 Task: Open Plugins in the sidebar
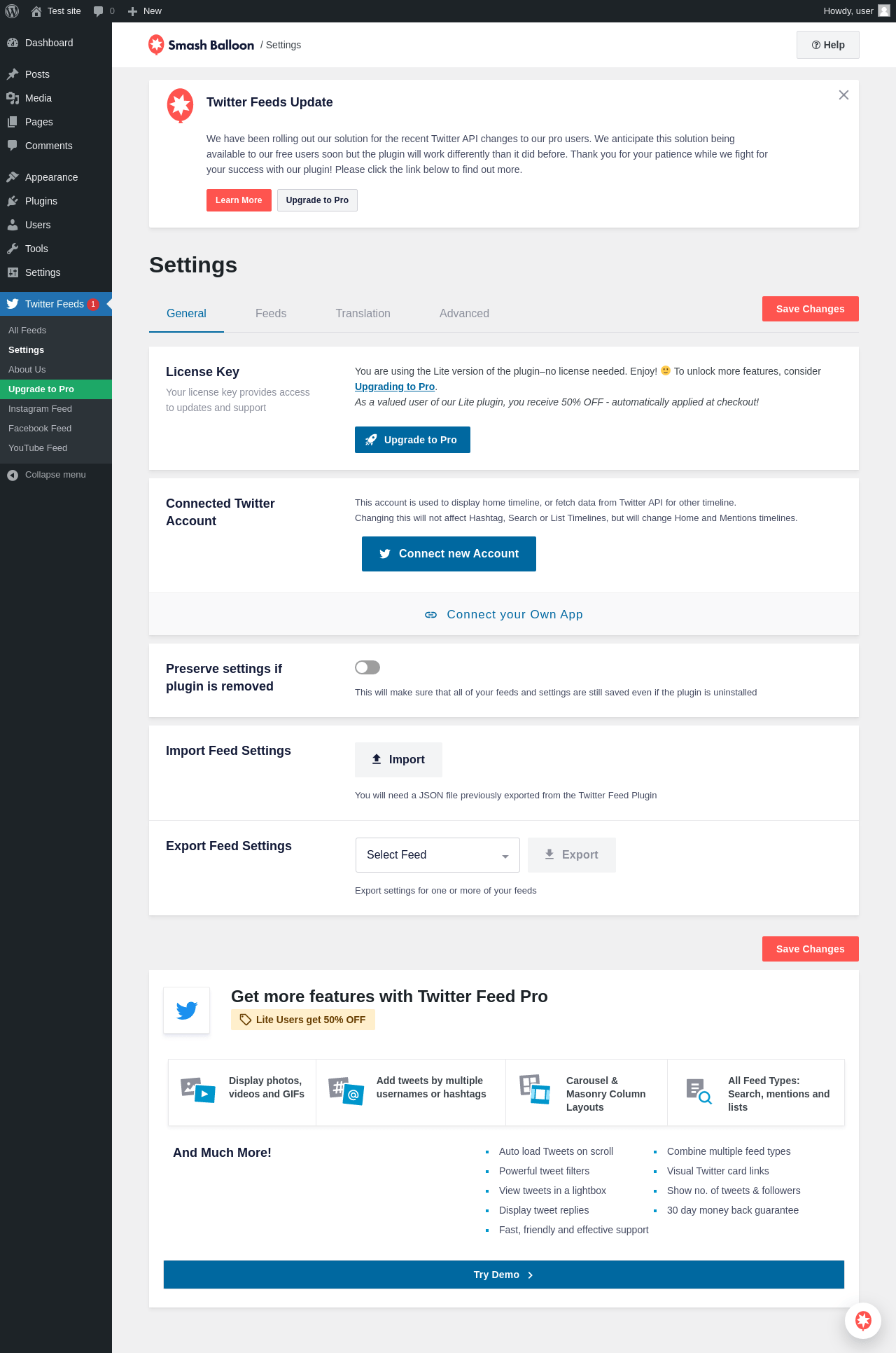56,201
